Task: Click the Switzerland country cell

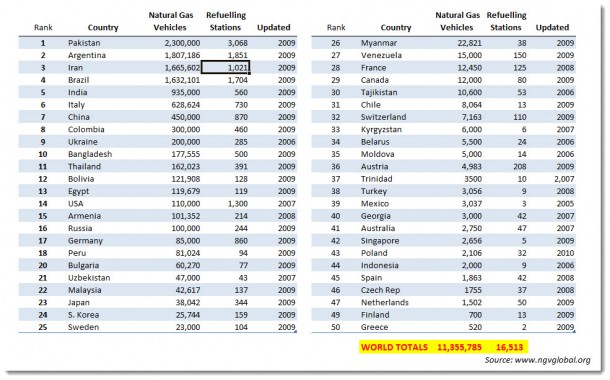Action: pos(383,117)
